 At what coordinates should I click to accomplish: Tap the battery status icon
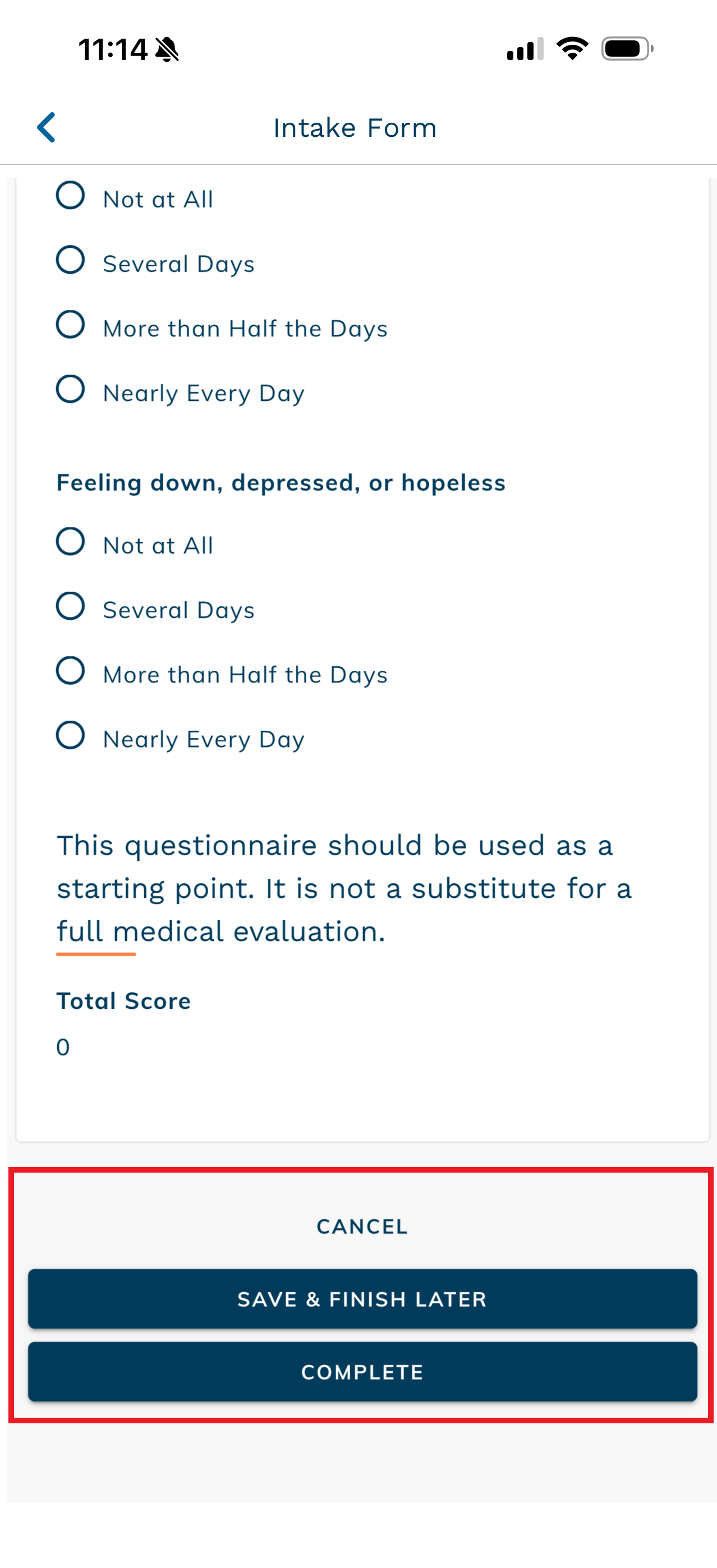click(627, 49)
